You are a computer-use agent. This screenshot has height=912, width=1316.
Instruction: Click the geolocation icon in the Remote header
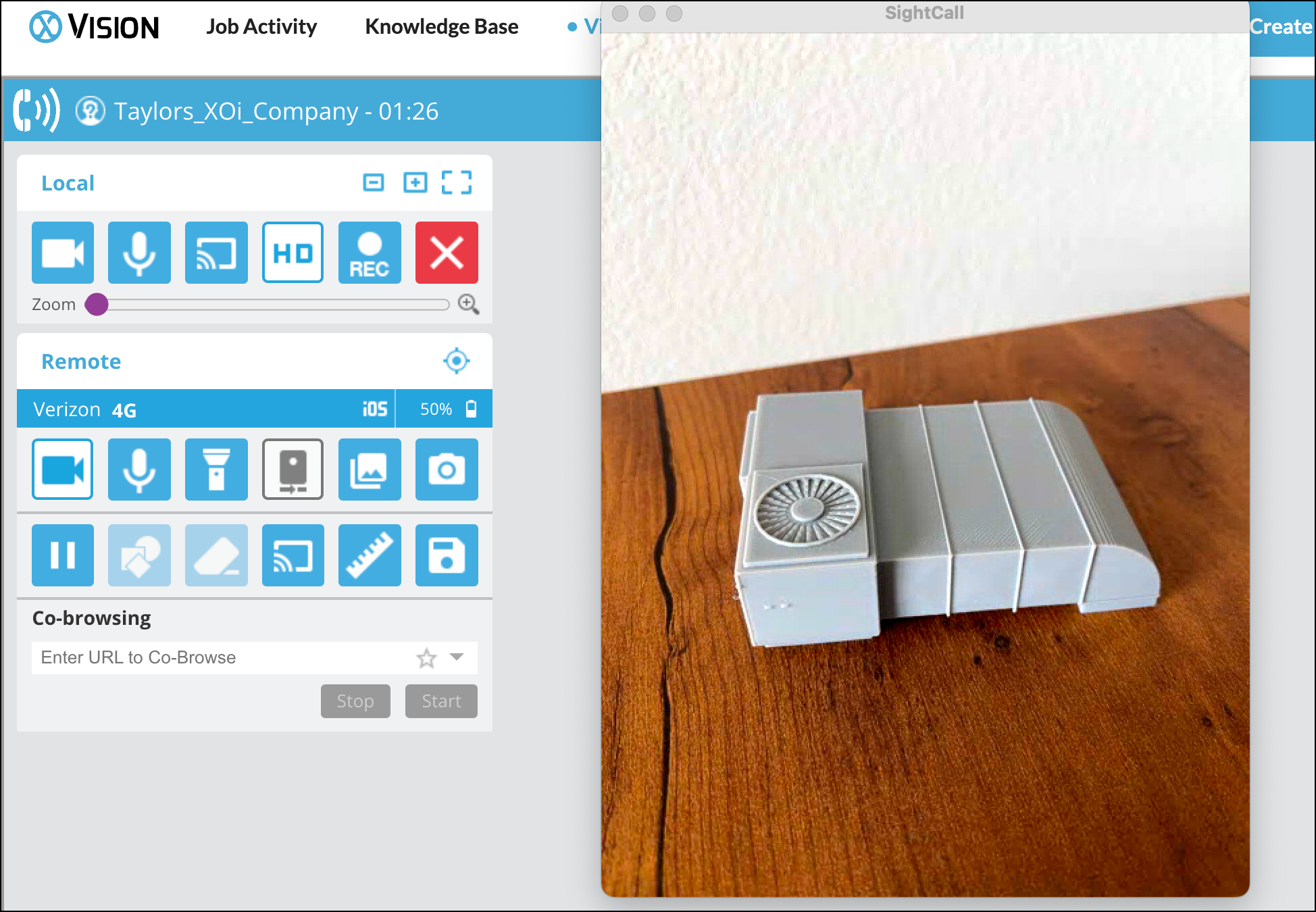pos(457,361)
